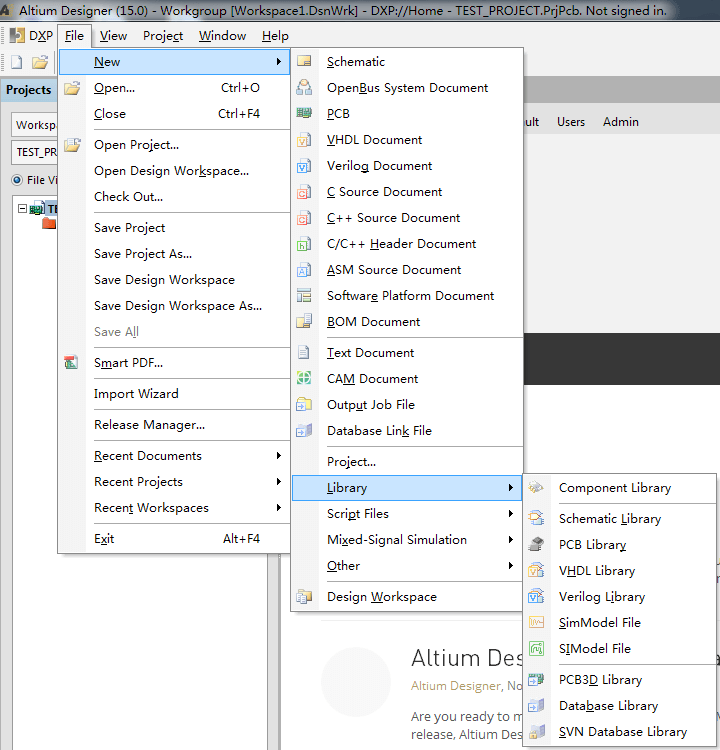The height and width of the screenshot is (750, 720).
Task: Click the Workspace input field in Projects panel
Action: point(34,126)
